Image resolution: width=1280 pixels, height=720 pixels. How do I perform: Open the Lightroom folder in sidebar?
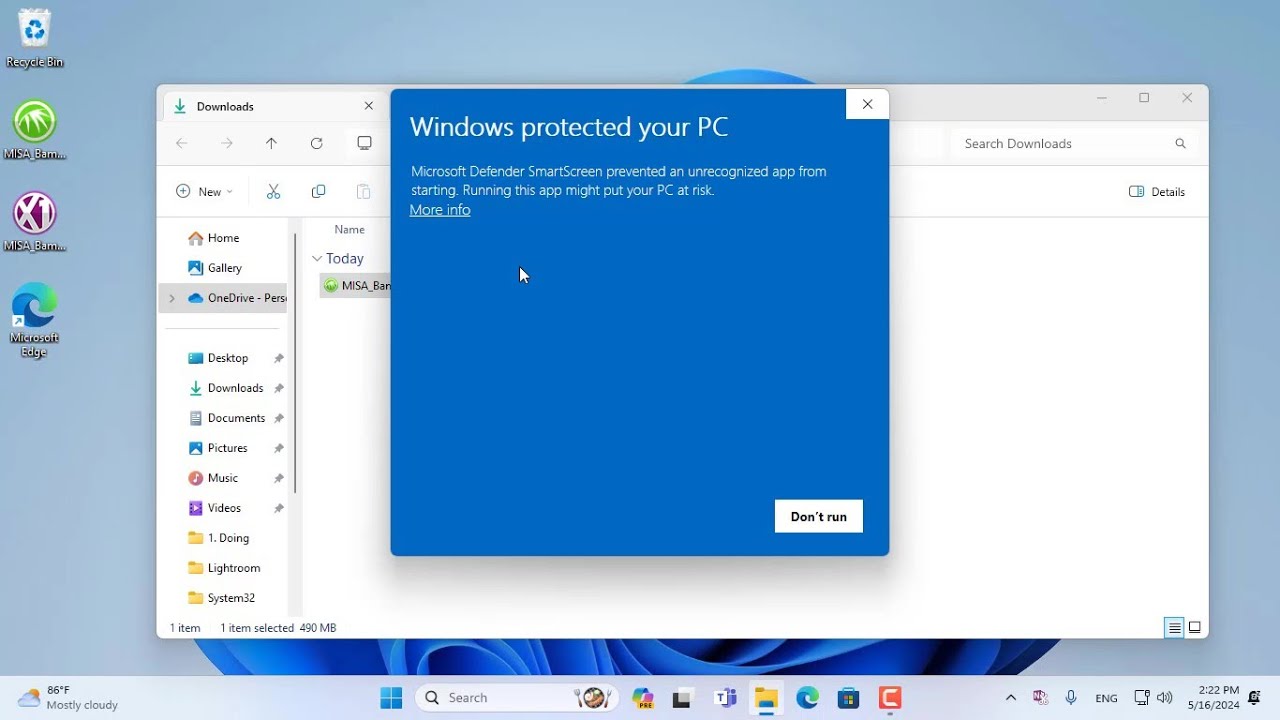click(234, 568)
